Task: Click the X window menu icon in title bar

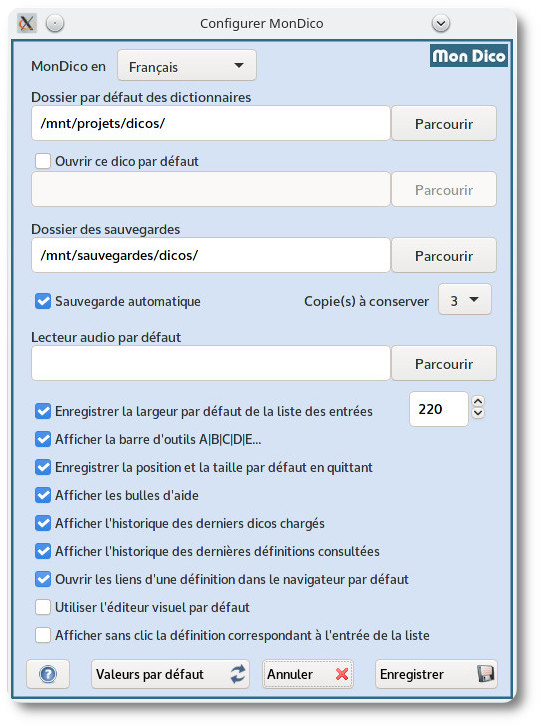Action: pos(26,23)
